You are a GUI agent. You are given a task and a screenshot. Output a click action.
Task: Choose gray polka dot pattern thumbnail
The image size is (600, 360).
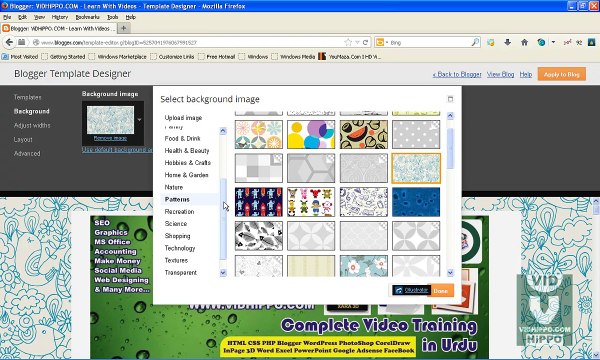point(416,134)
